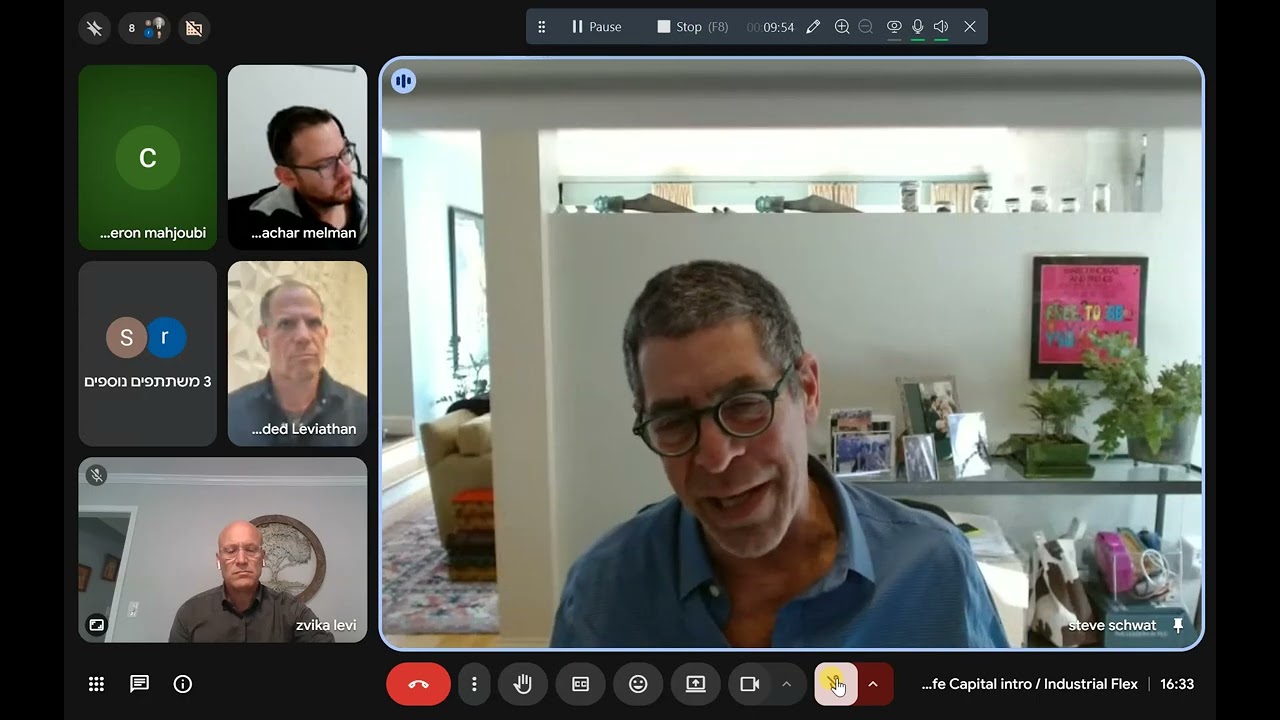Click the purple C avatar of cameron mahjoubi
This screenshot has height=720, width=1280.
pyautogui.click(x=148, y=157)
